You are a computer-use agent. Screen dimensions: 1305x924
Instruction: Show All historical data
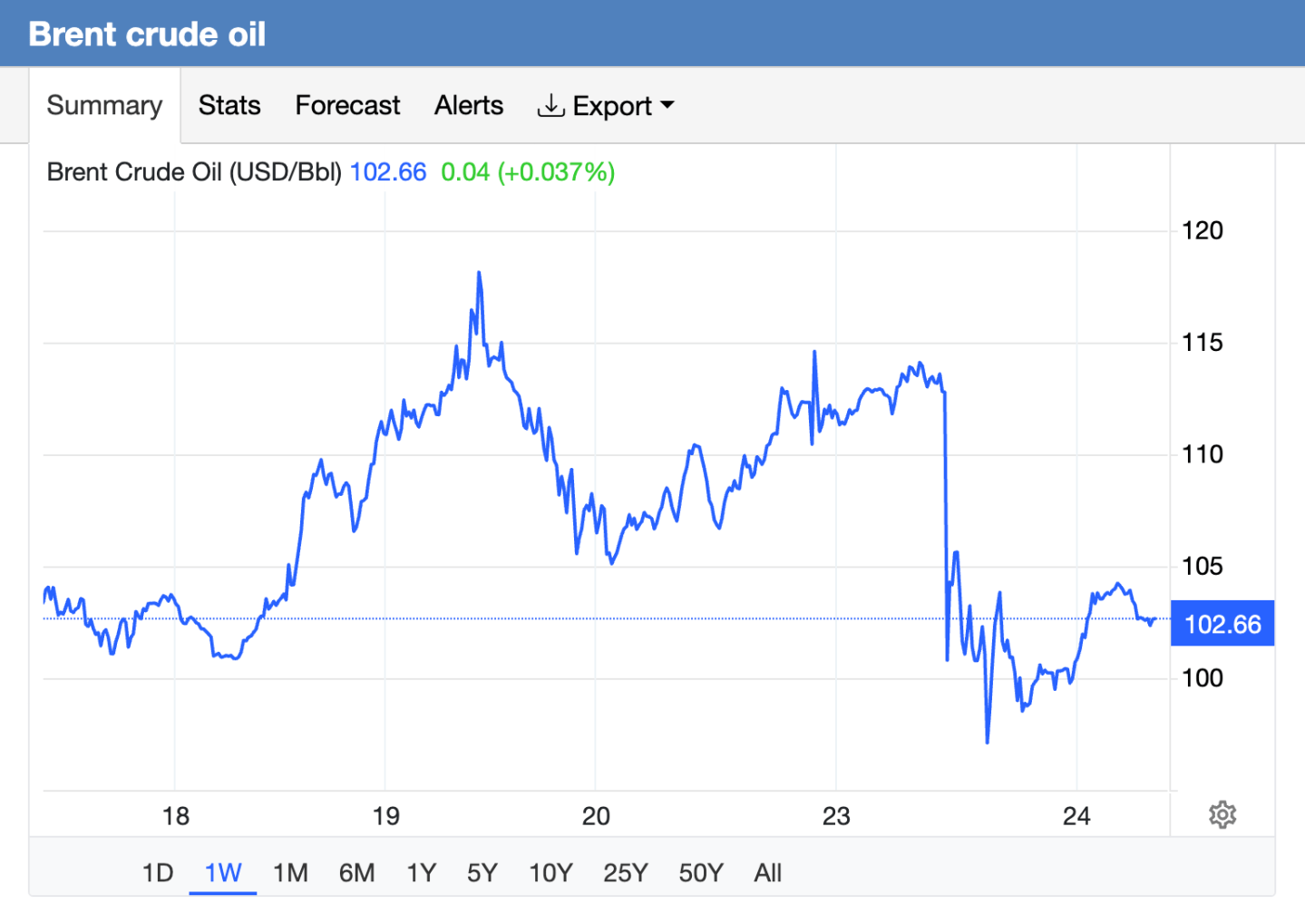[767, 872]
